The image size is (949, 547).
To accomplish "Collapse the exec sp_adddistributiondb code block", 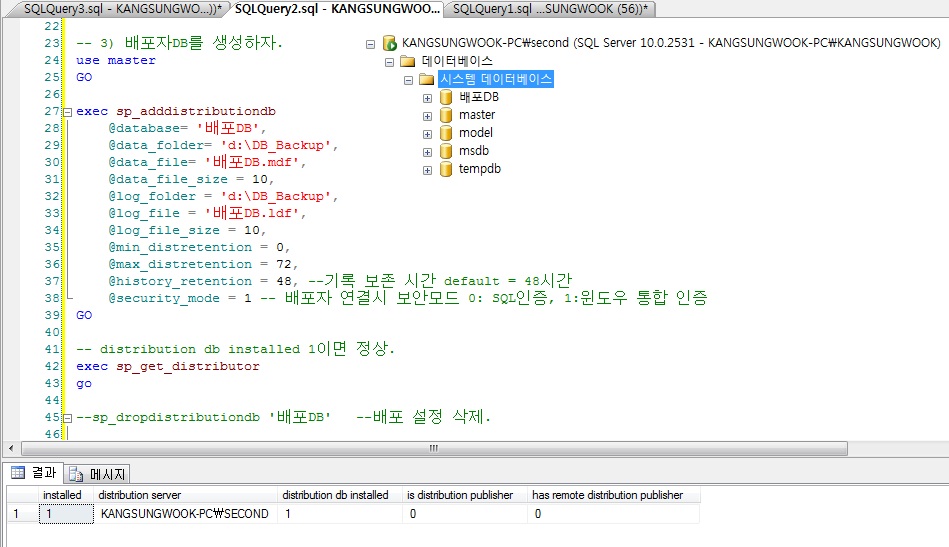I will pos(68,112).
